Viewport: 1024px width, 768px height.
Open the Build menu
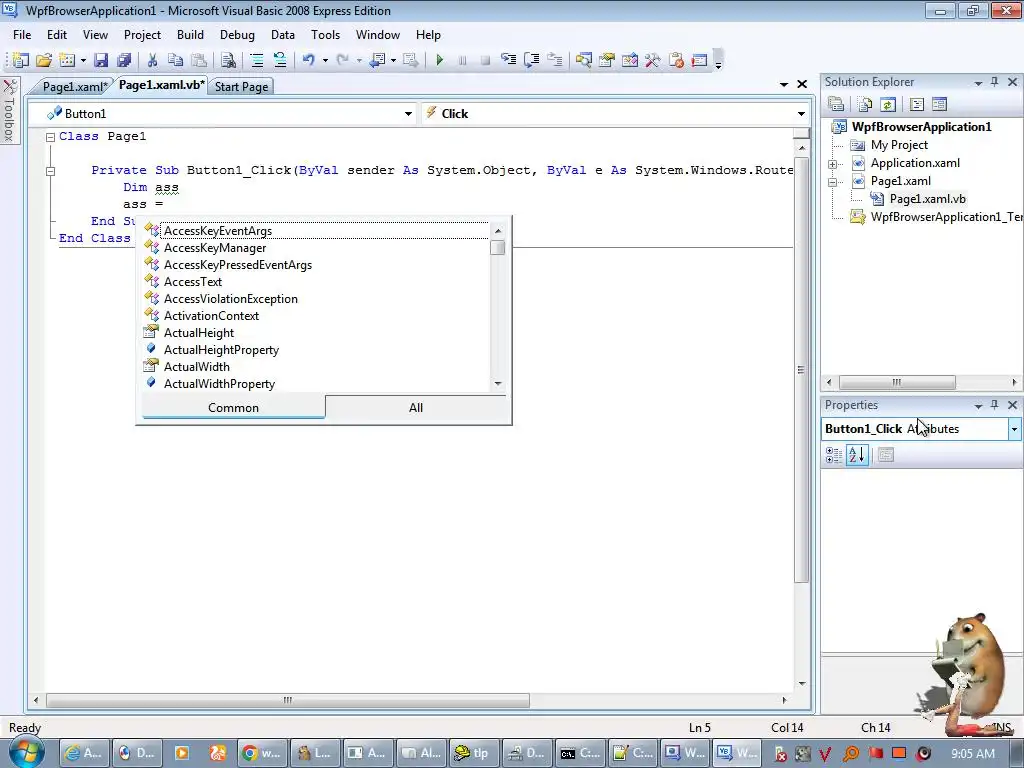tap(190, 35)
